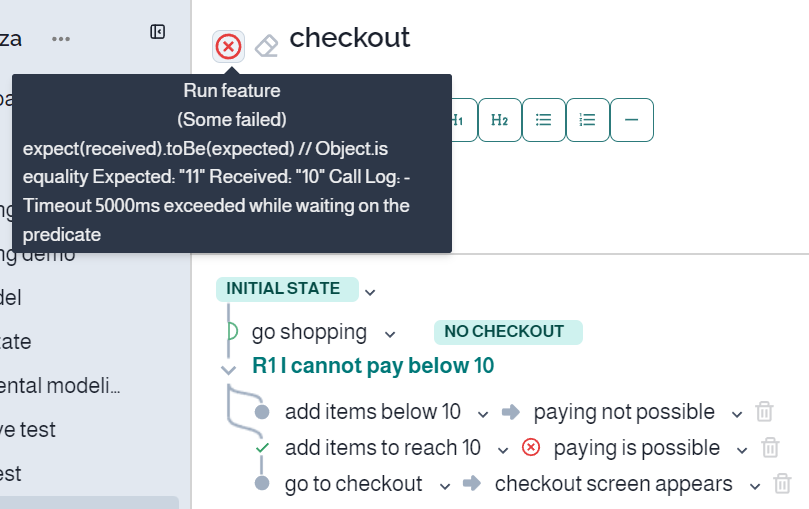The height and width of the screenshot is (509, 809).
Task: Insert a bulleted list
Action: 543,120
